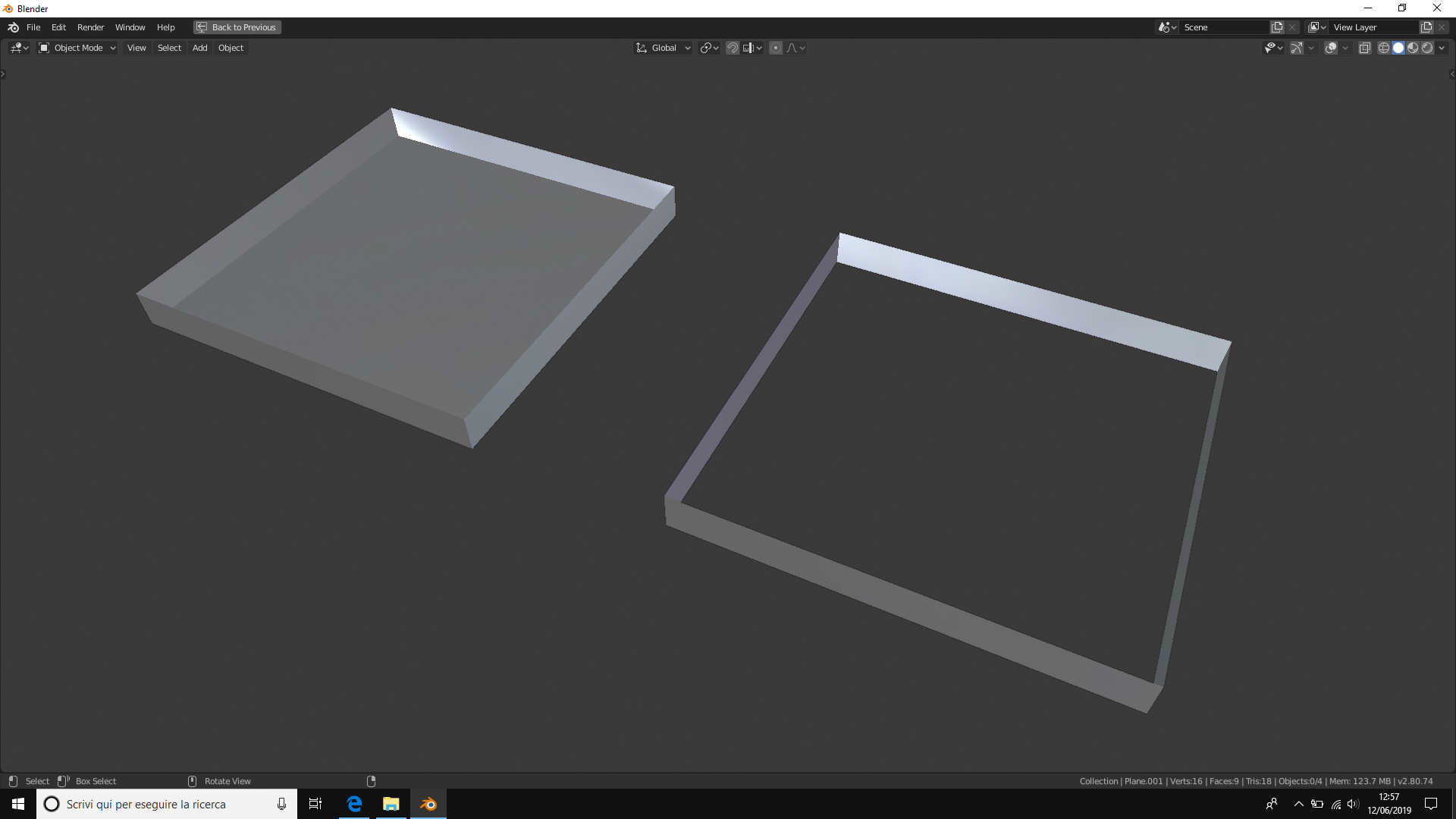This screenshot has height=819, width=1456.
Task: Open the editor type selector icon
Action: click(19, 48)
